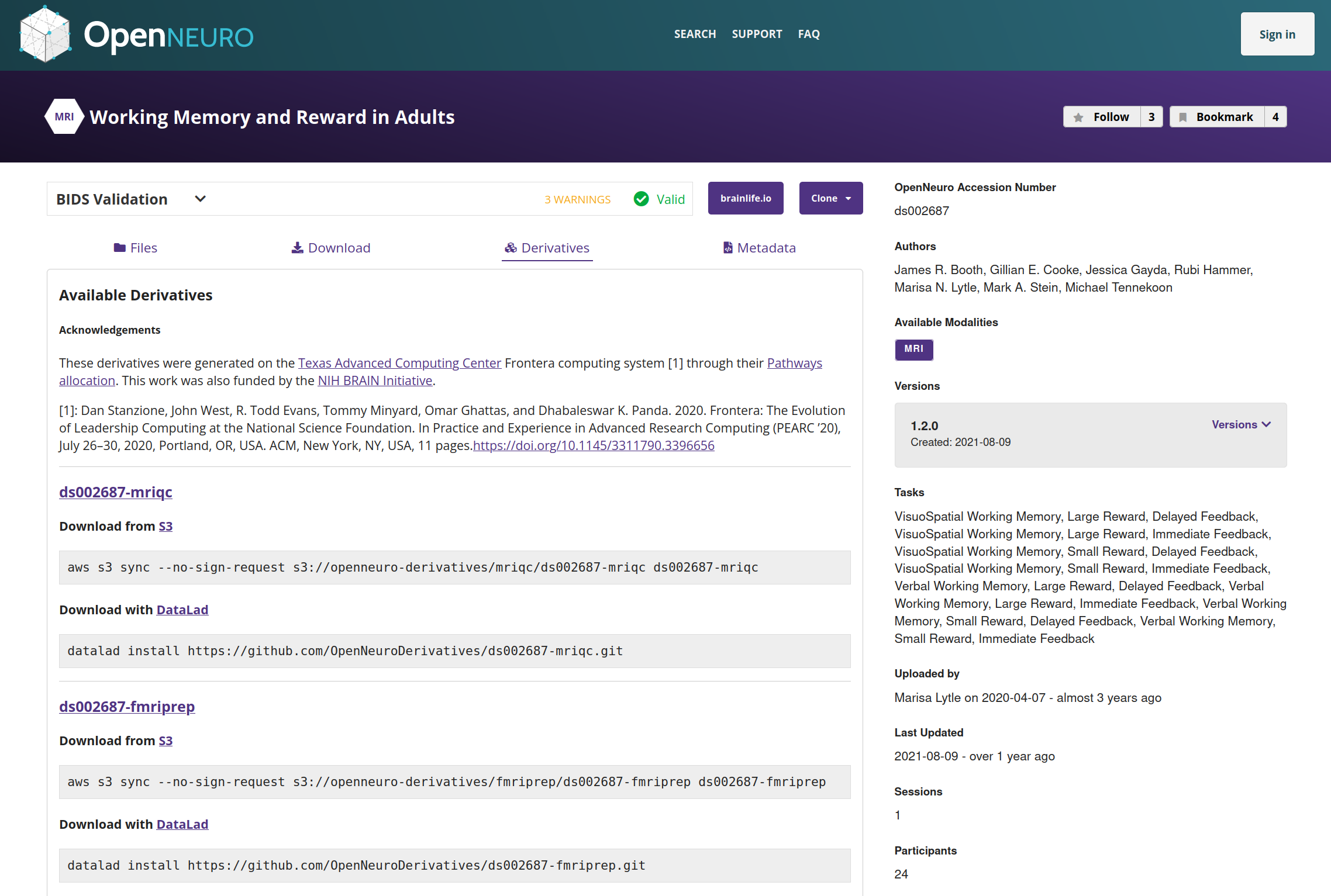The width and height of the screenshot is (1331, 896).
Task: Click the brainlife.io button
Action: click(x=746, y=198)
